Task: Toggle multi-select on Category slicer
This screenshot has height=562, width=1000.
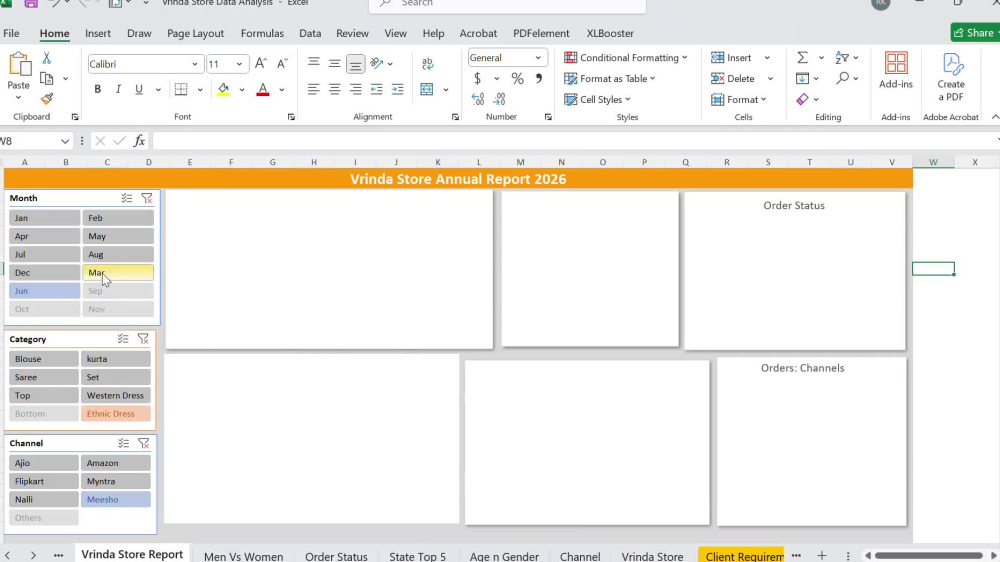Action: (123, 339)
